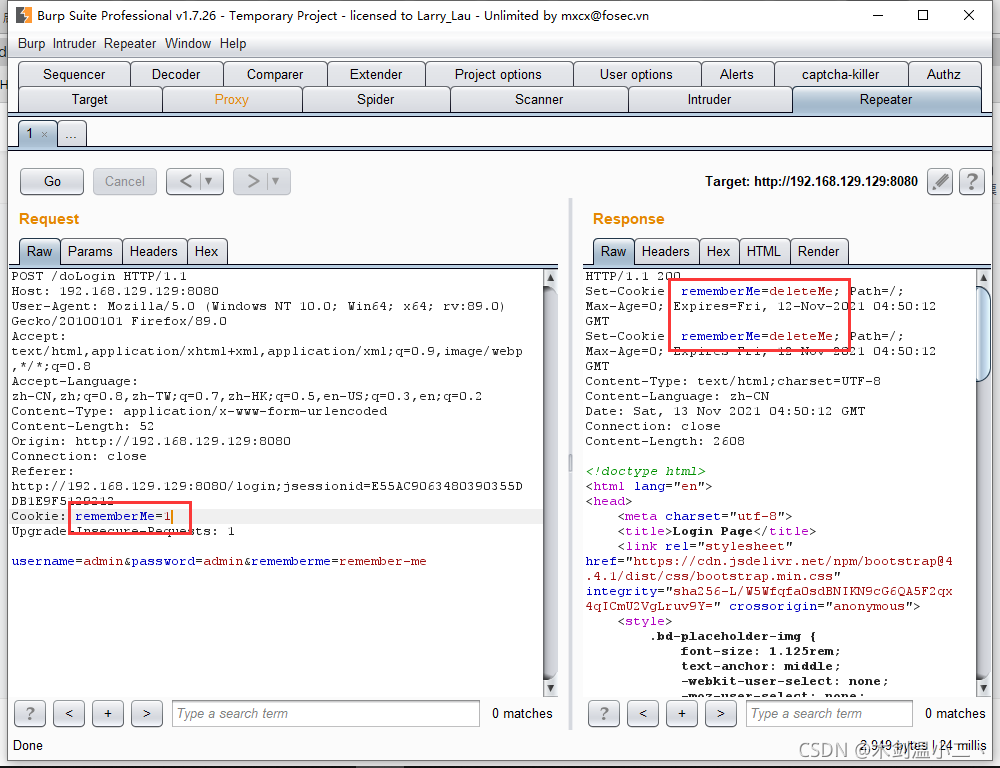Screen dimensions: 1000x768
Task: Open the Help menu
Action: tap(233, 43)
